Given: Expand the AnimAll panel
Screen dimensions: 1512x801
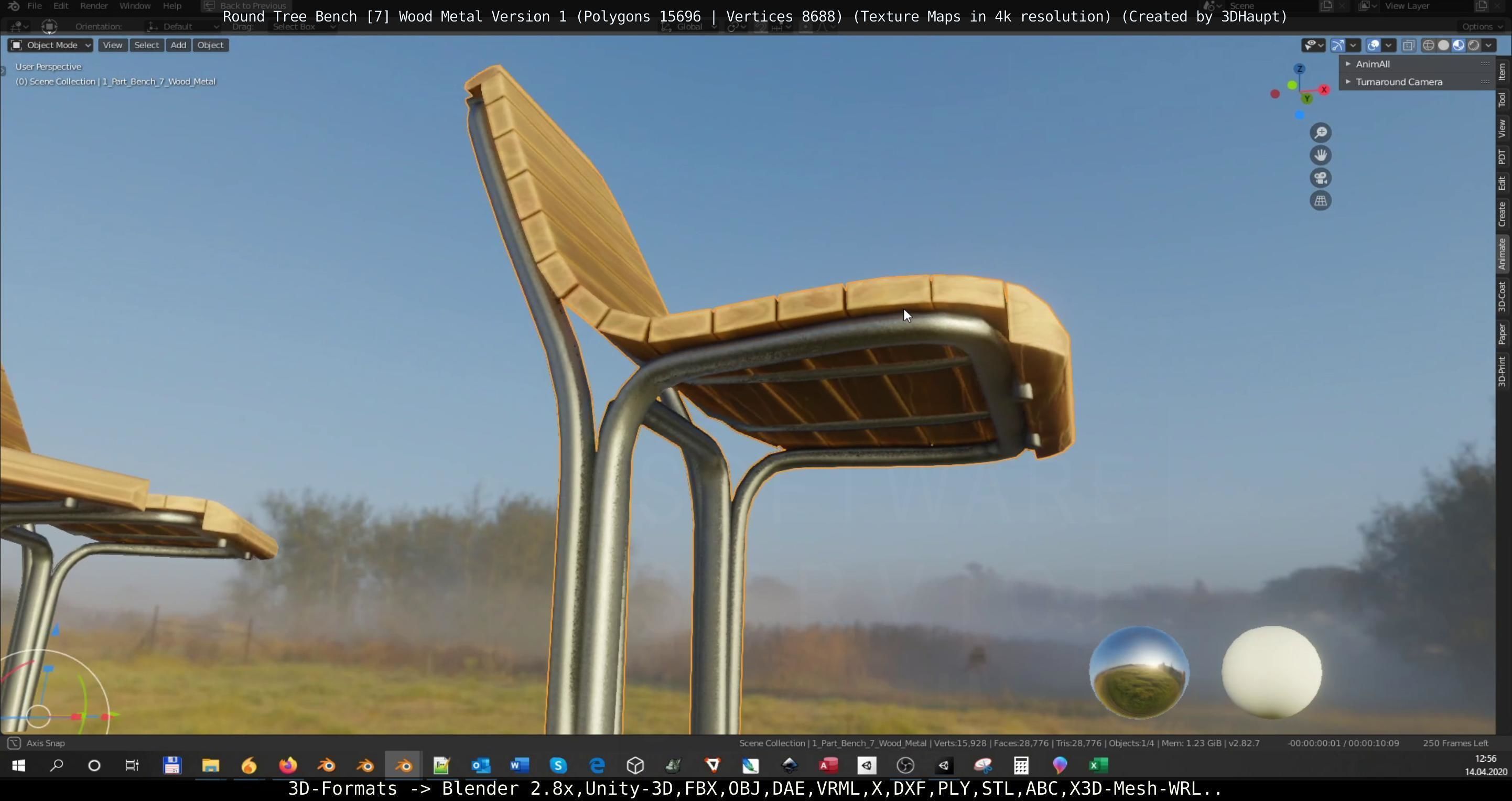Looking at the screenshot, I should [1373, 64].
